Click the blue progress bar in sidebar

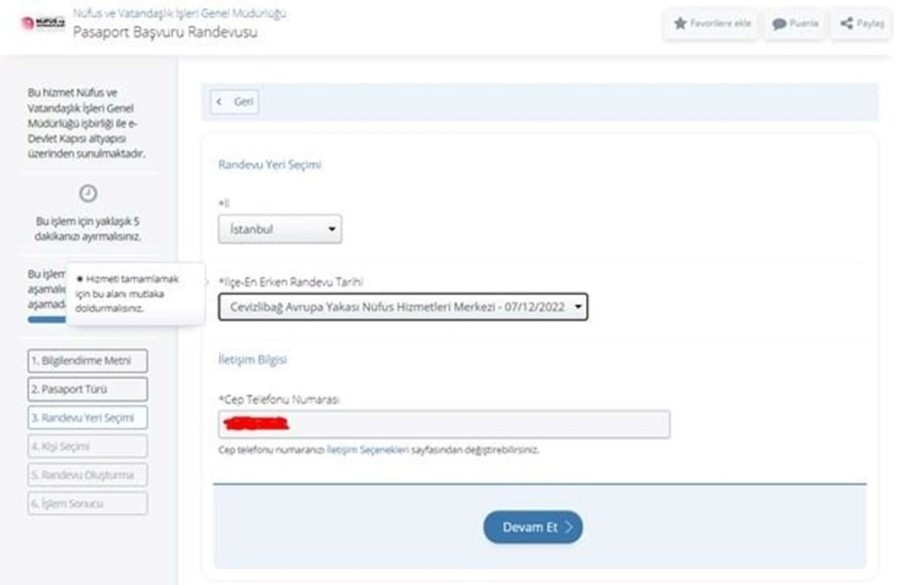pyautogui.click(x=47, y=320)
